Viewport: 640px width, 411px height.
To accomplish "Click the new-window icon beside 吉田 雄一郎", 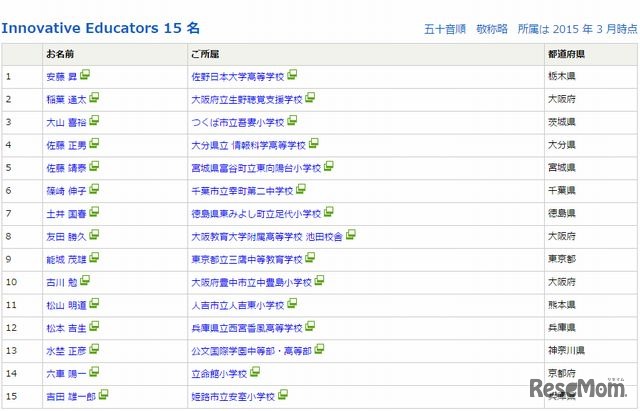I will (104, 395).
